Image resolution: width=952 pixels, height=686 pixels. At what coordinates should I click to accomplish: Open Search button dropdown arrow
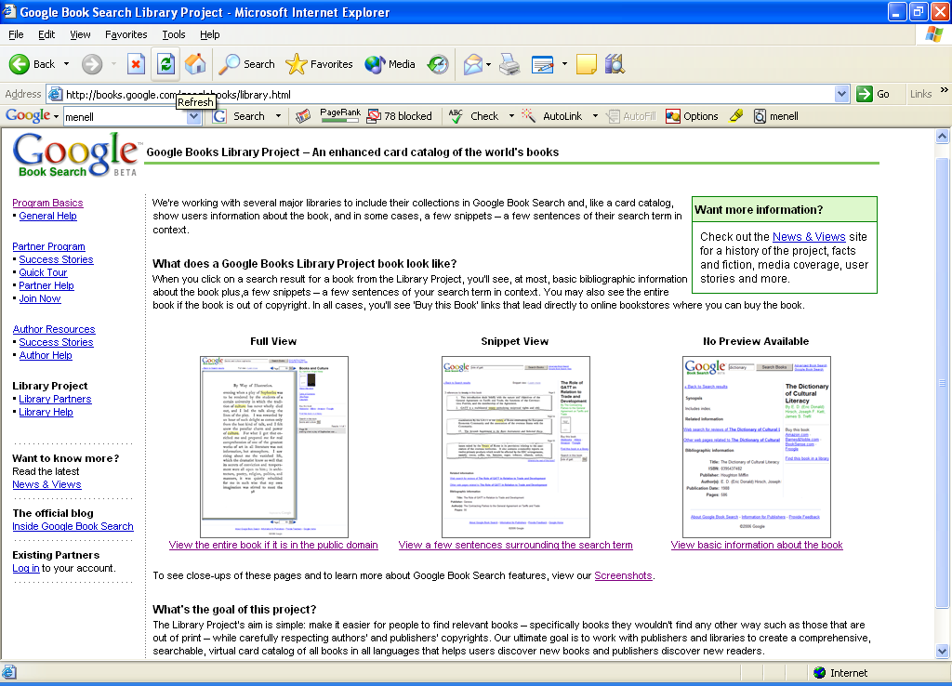pyautogui.click(x=278, y=116)
